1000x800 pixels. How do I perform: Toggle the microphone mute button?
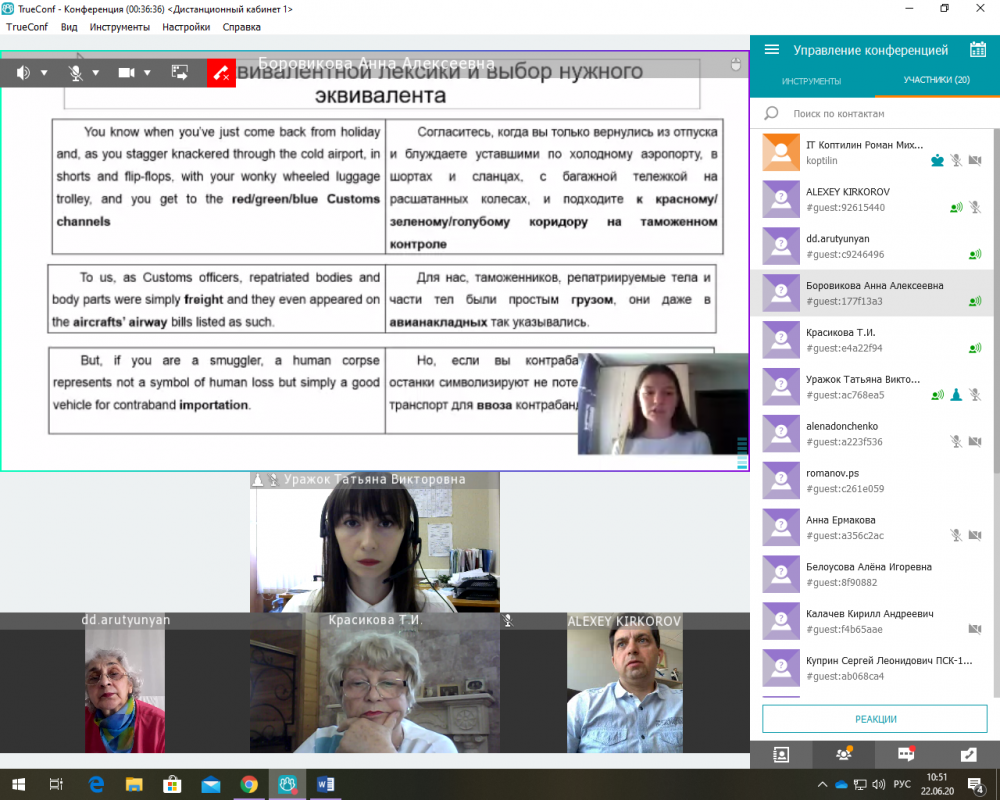75,73
